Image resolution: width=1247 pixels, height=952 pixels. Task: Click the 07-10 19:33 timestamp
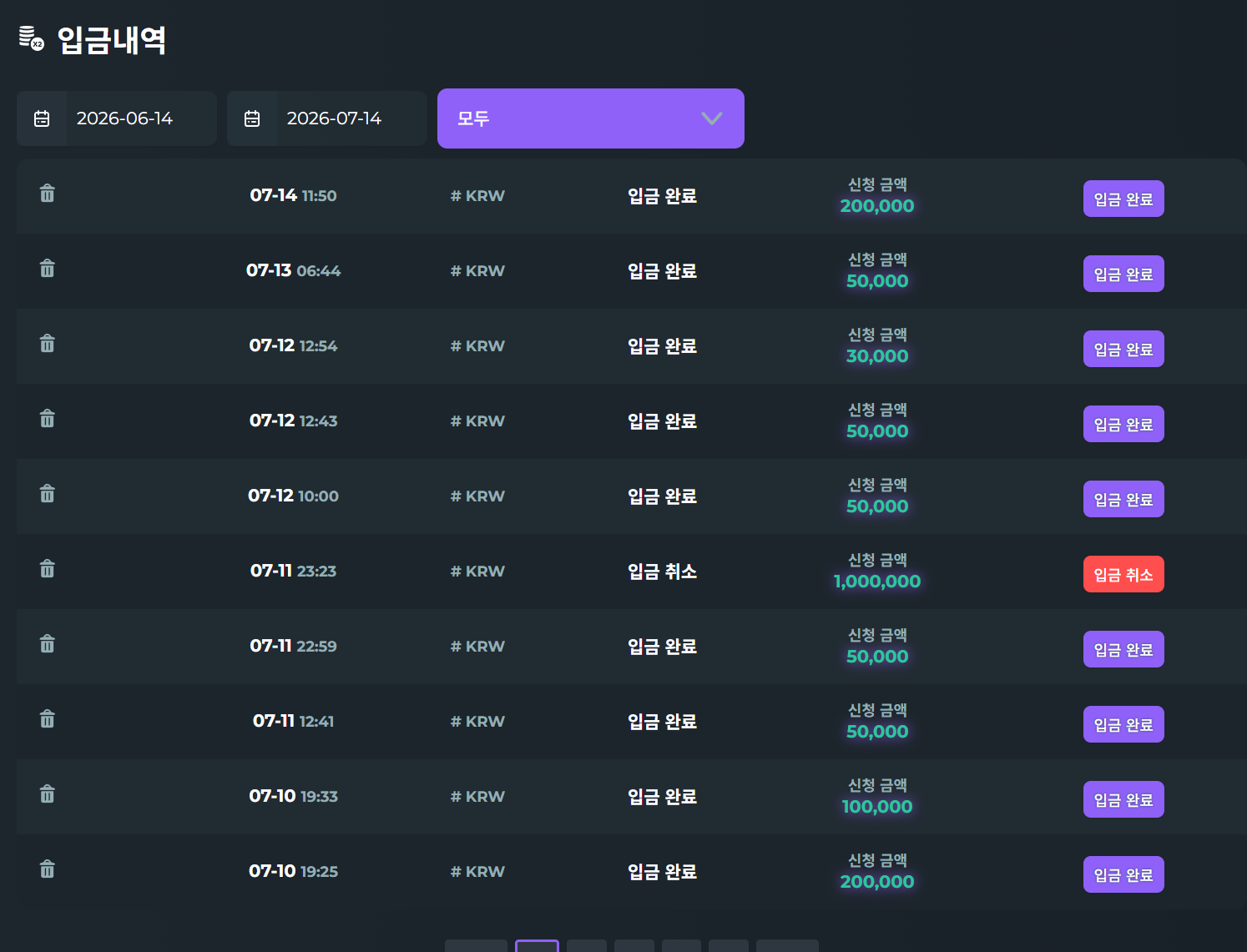pos(294,796)
